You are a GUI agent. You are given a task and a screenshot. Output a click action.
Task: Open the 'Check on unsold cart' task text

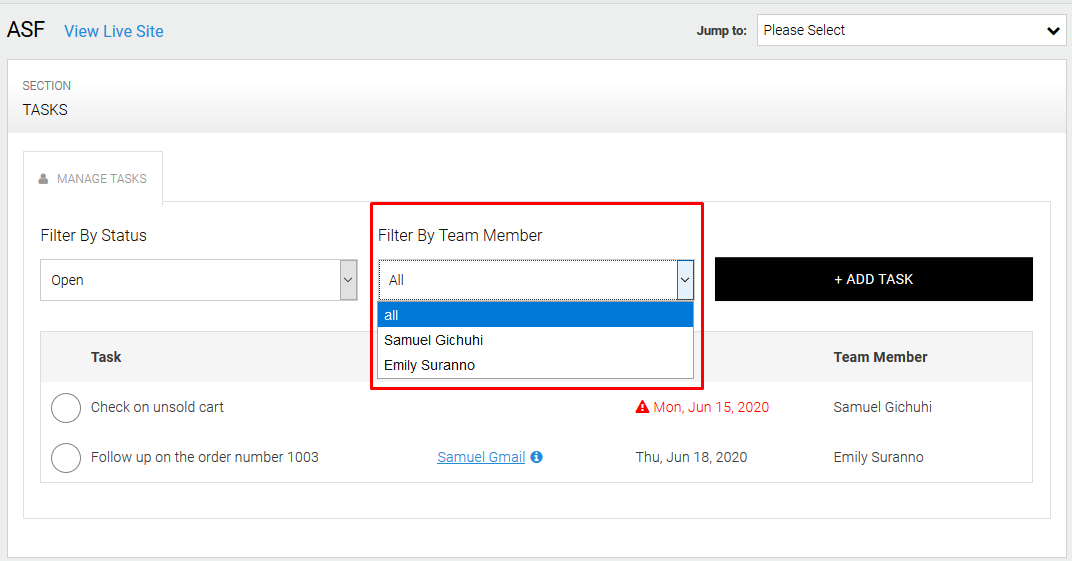(157, 407)
